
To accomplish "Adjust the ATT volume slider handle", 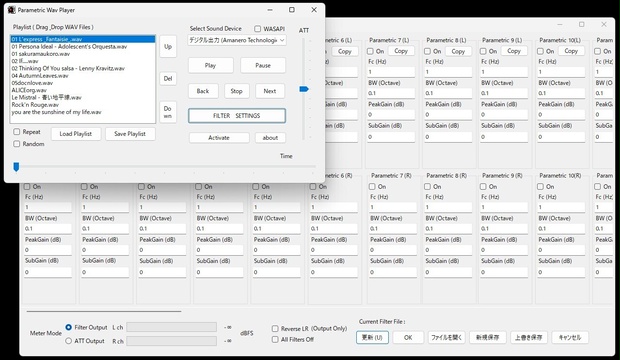I will click(x=304, y=89).
